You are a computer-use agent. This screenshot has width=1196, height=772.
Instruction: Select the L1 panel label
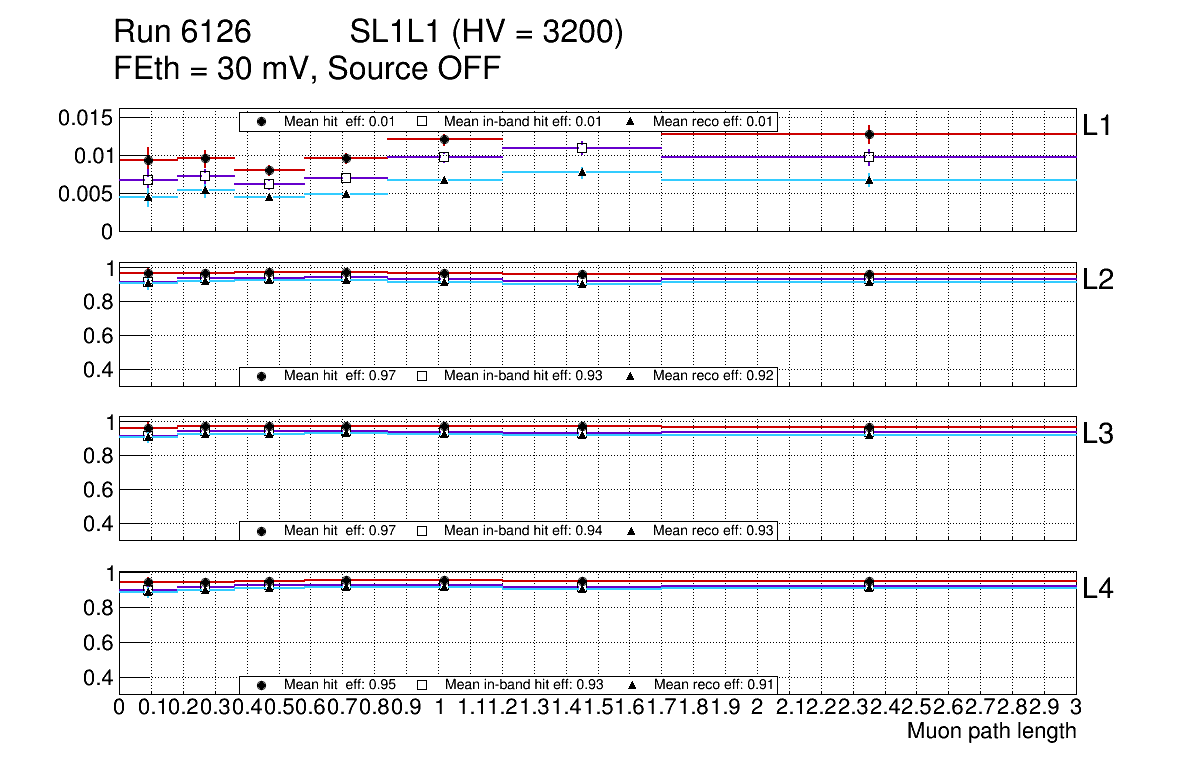[x=1098, y=125]
